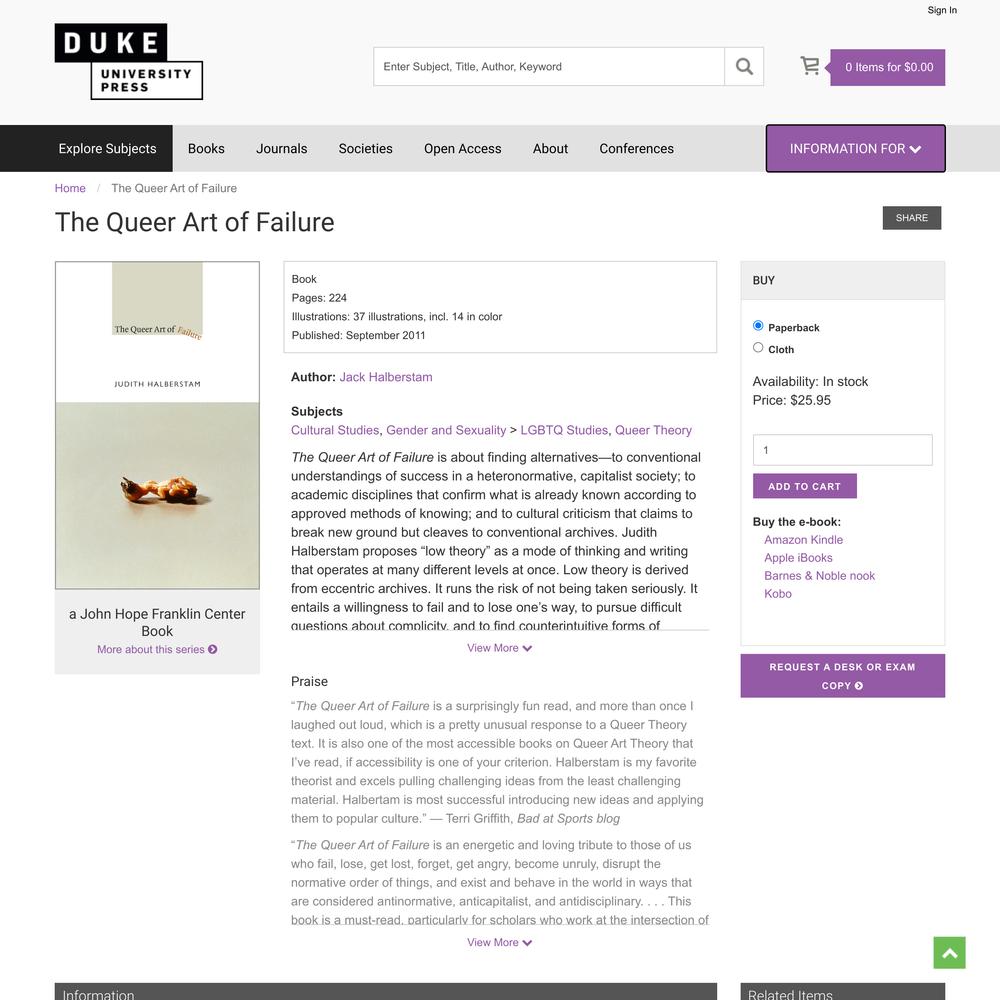Expand View More under Praise section
The height and width of the screenshot is (1000, 1000).
coord(499,943)
